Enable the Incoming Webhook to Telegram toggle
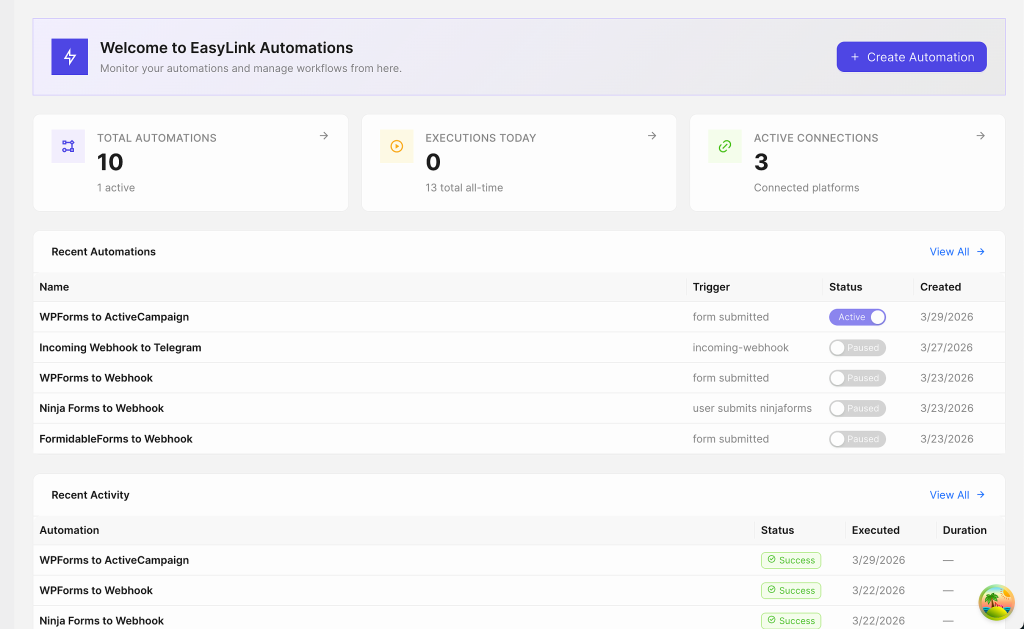Viewport: 1024px width, 629px height. pyautogui.click(x=857, y=348)
